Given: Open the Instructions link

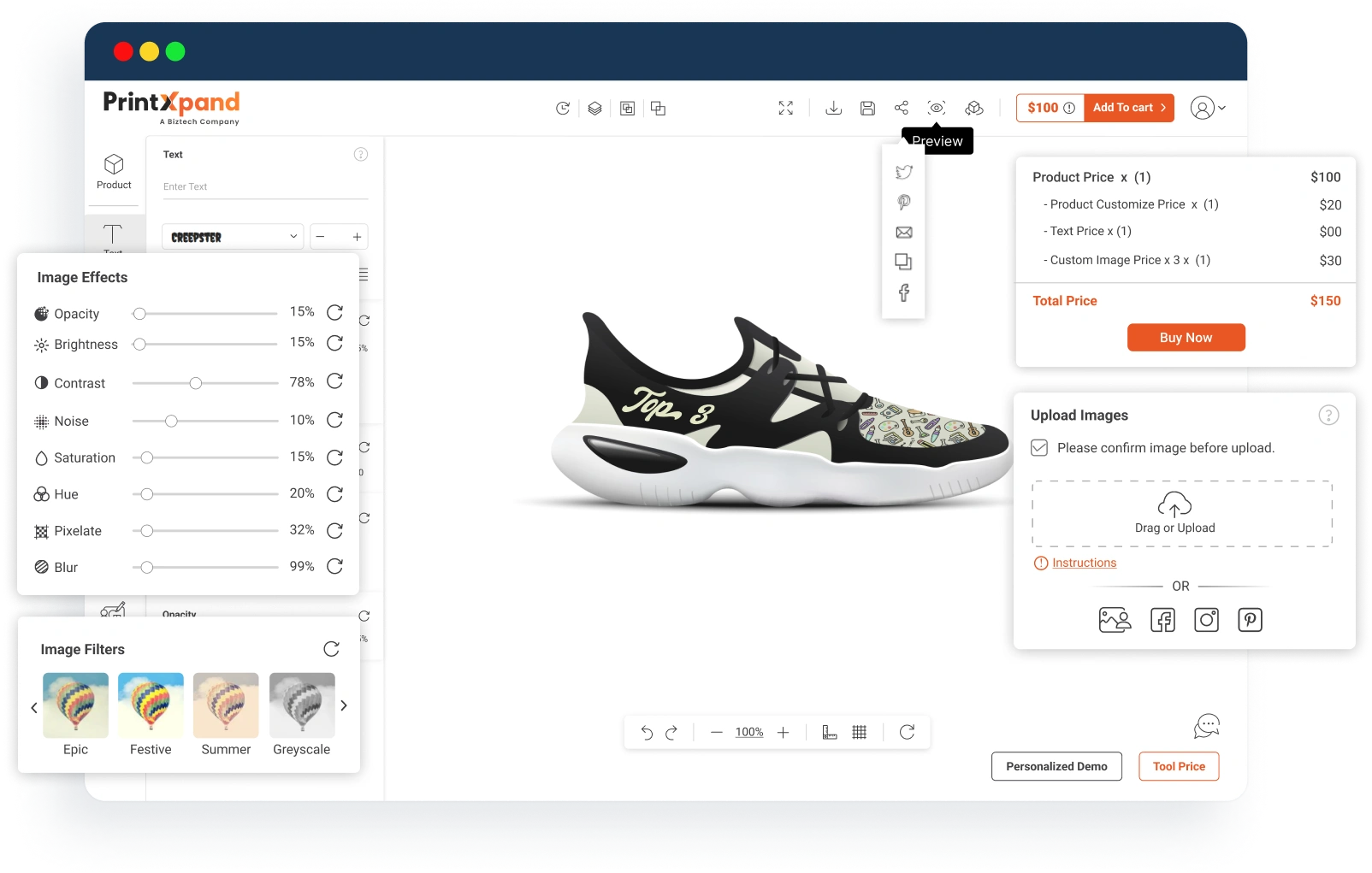Looking at the screenshot, I should coord(1084,563).
